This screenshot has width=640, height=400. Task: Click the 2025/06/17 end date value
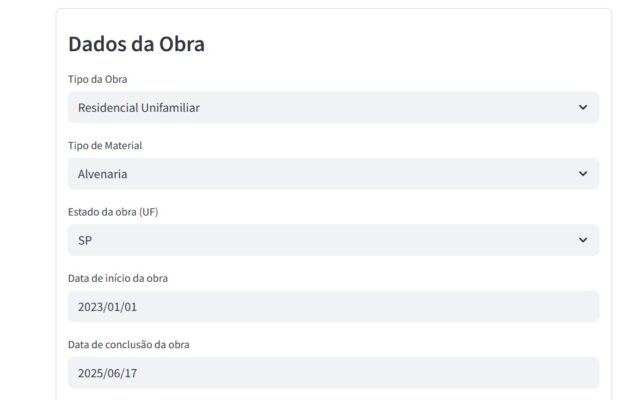click(106, 372)
